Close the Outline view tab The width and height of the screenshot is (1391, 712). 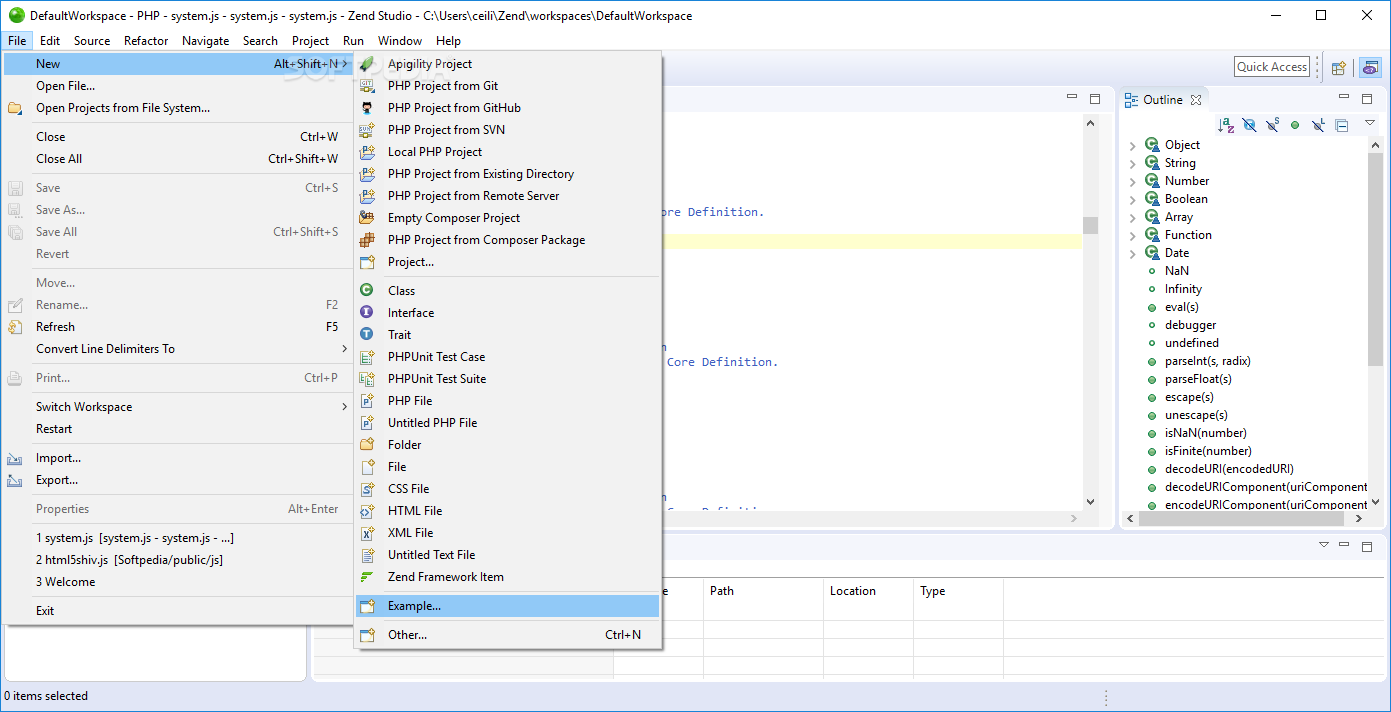point(1196,100)
